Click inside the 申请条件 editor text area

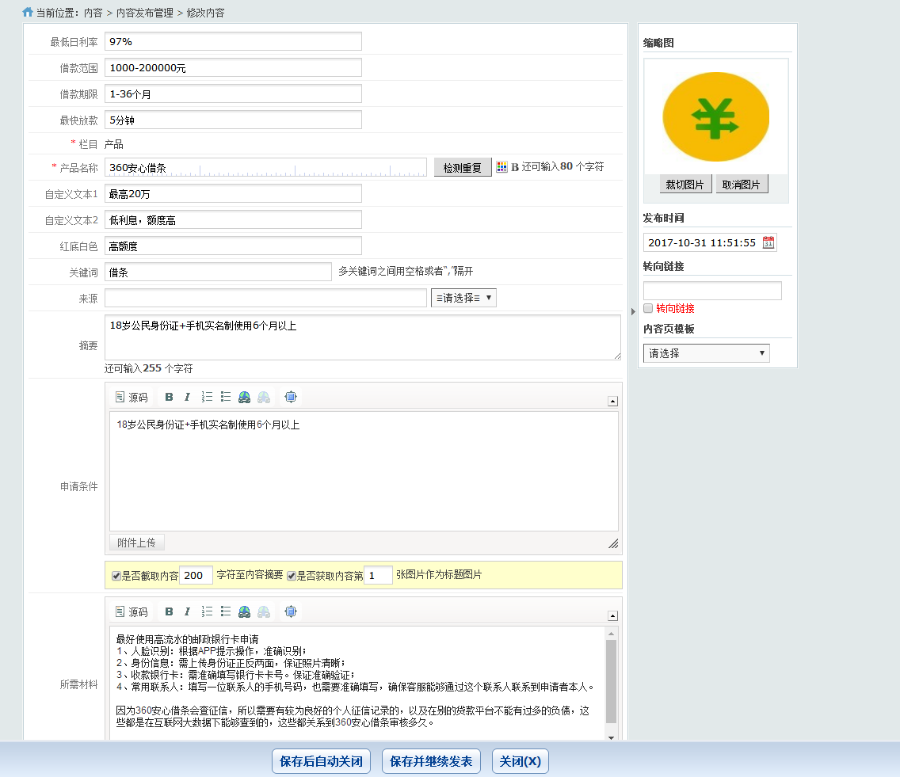coord(364,471)
